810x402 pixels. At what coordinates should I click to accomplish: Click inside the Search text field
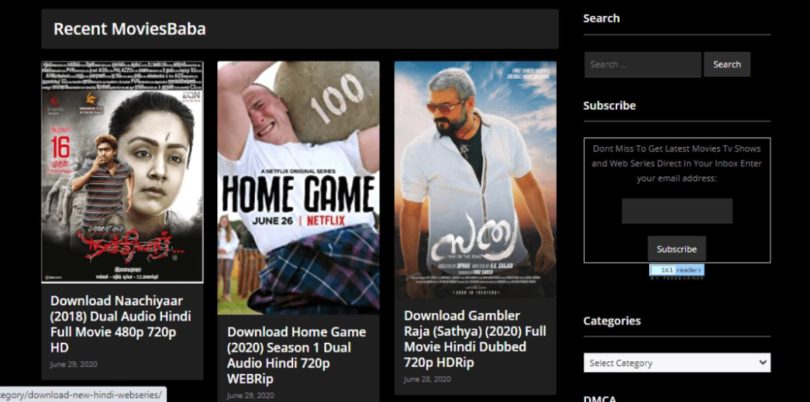pos(643,65)
